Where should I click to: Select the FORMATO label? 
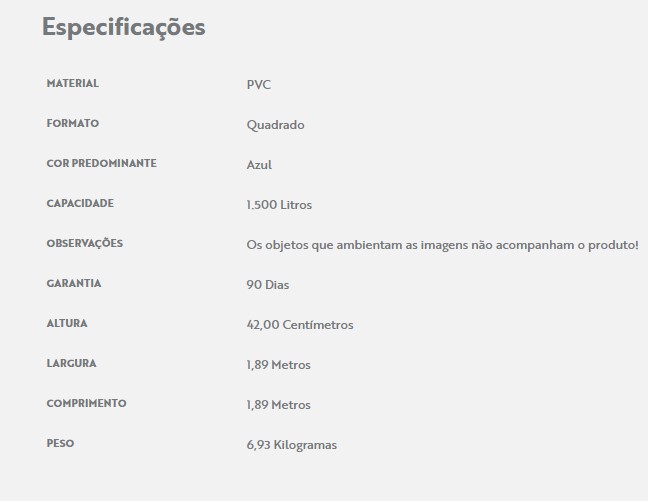coord(73,124)
